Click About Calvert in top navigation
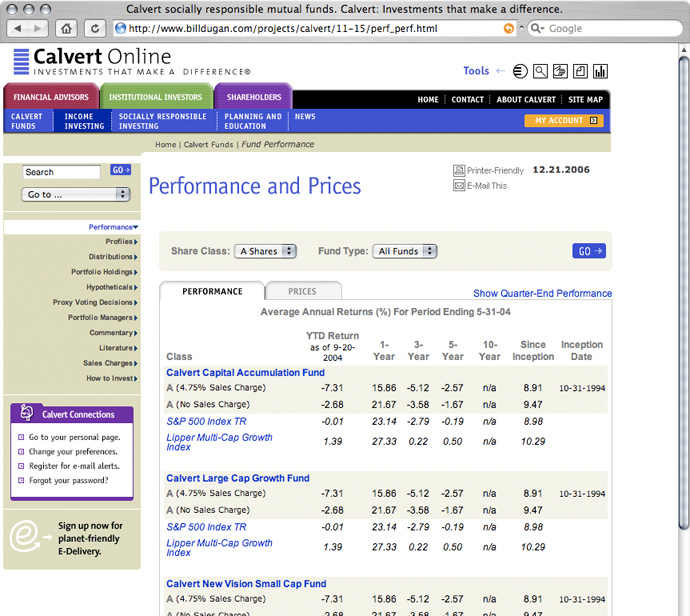The image size is (690, 616). tap(526, 99)
